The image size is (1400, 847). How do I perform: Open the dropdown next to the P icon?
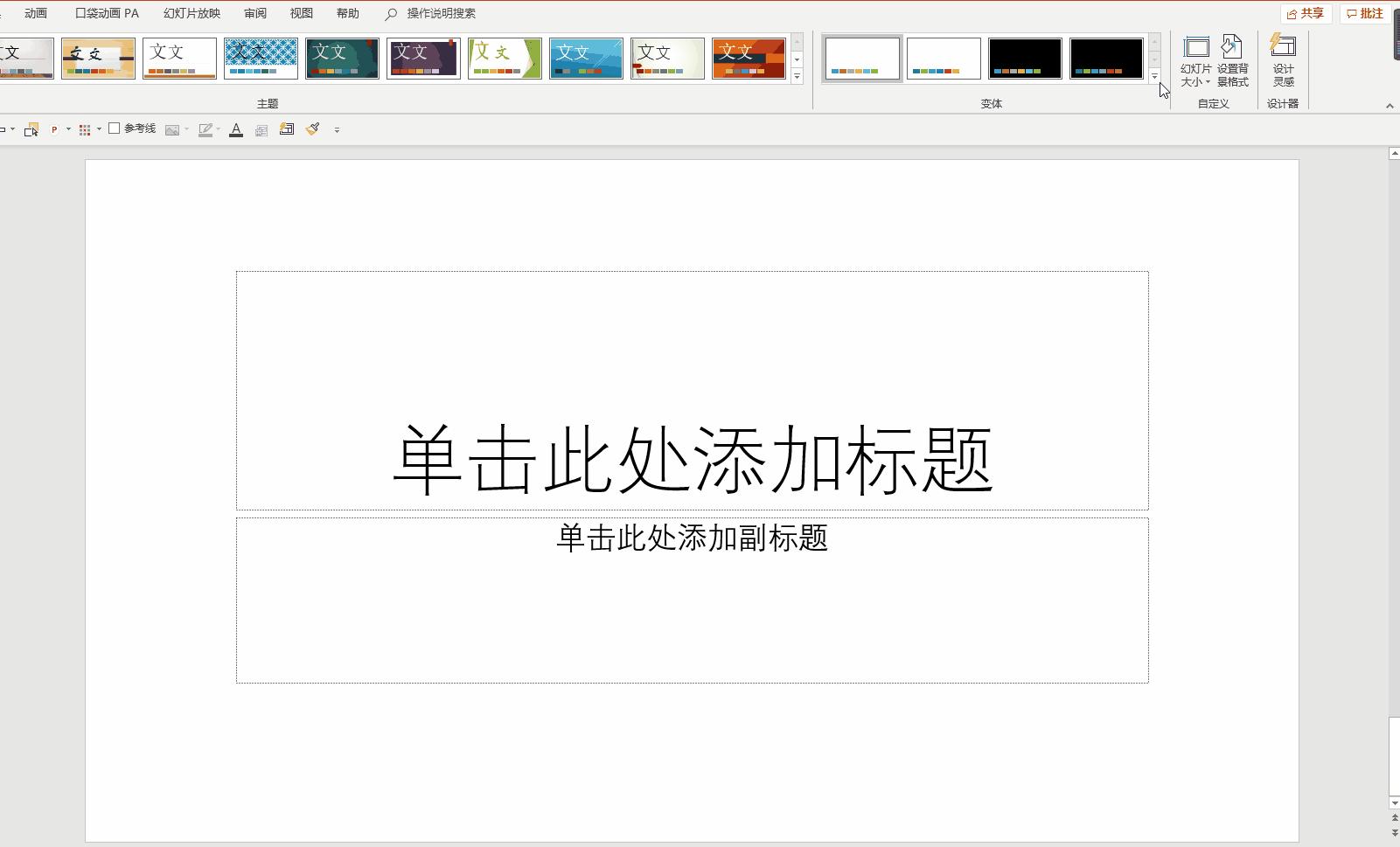[x=69, y=128]
